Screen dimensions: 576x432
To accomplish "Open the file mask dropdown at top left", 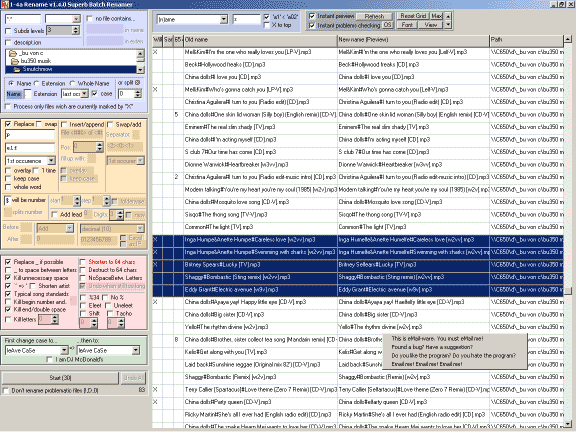I will 76,19.
